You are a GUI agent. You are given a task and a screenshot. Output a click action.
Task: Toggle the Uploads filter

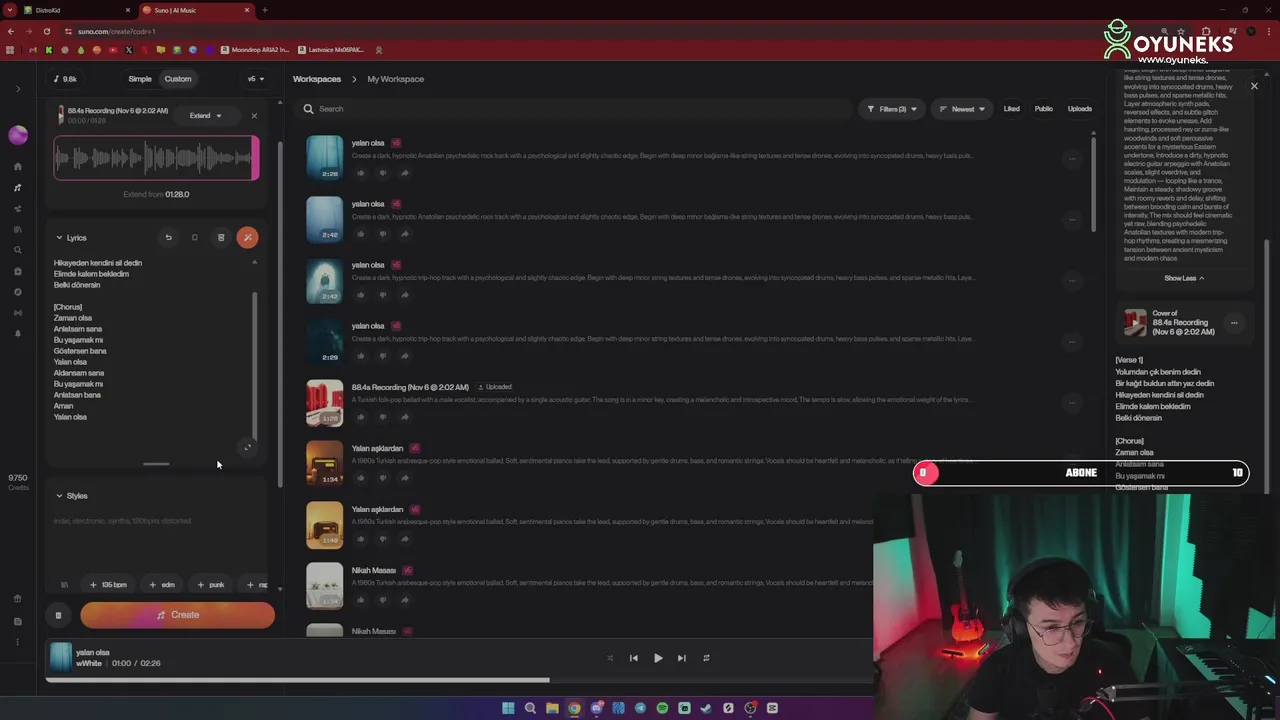coord(1080,109)
